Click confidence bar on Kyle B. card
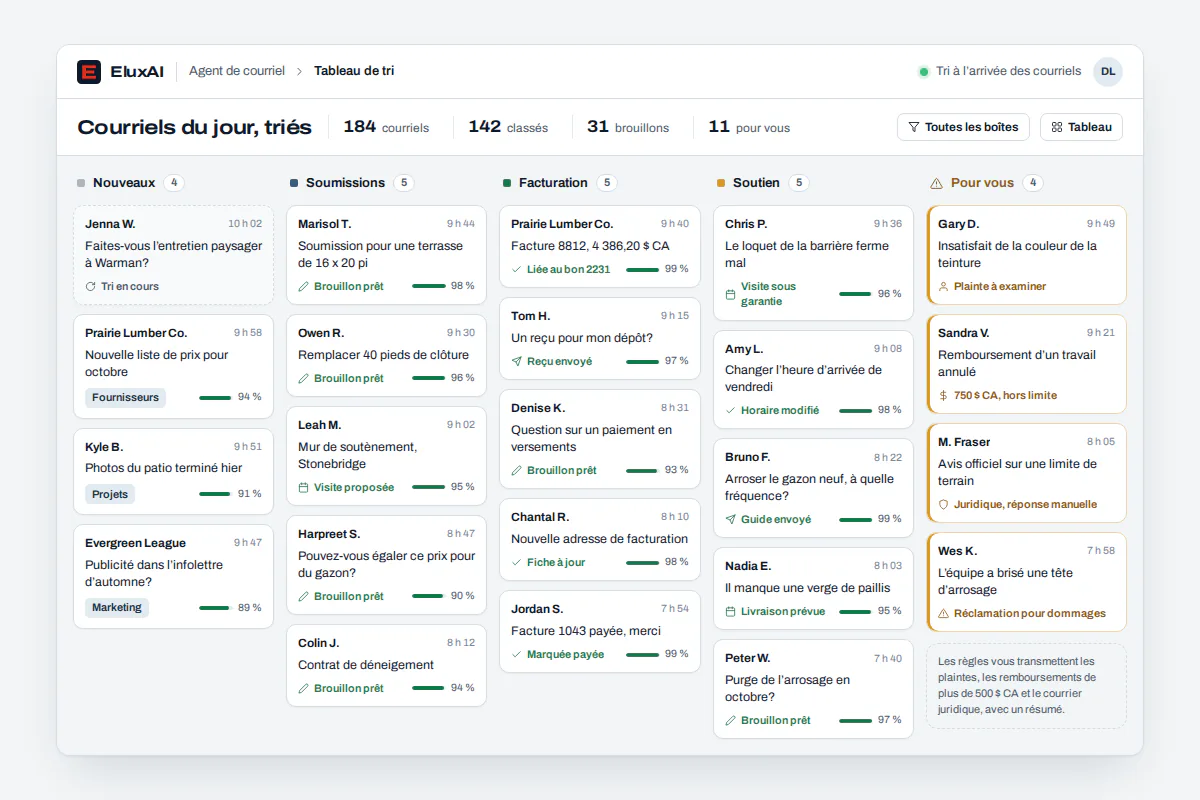Viewport: 1200px width, 800px height. [215, 494]
